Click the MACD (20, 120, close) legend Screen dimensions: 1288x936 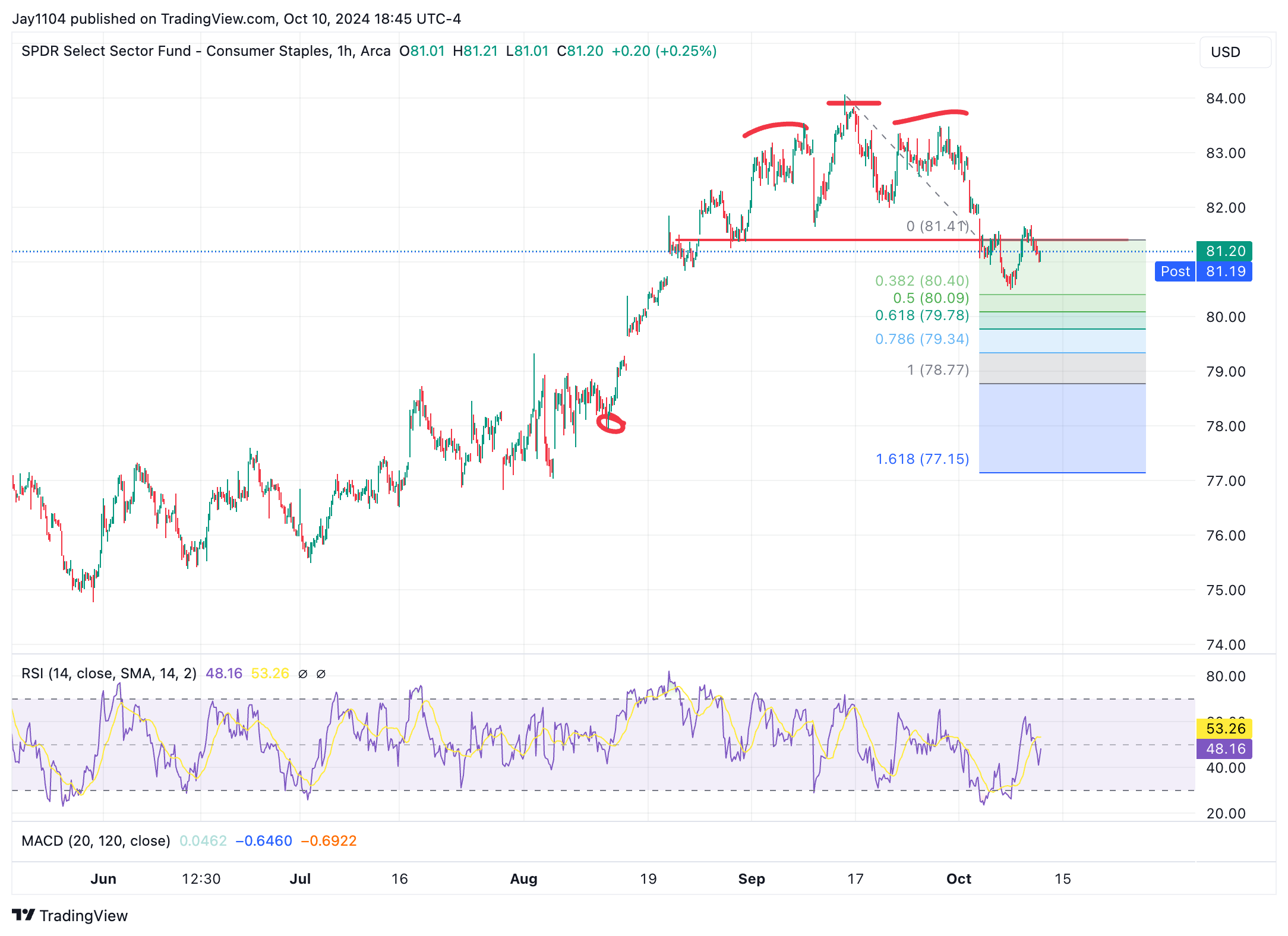click(x=96, y=841)
